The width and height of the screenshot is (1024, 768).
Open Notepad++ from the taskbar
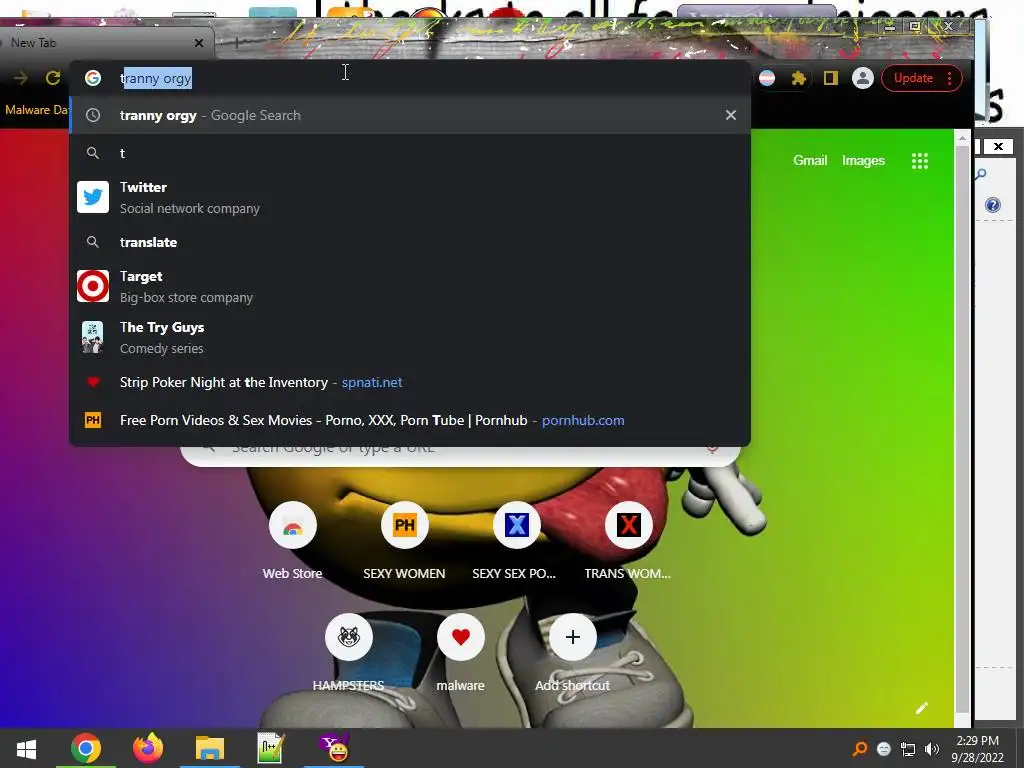tap(270, 748)
